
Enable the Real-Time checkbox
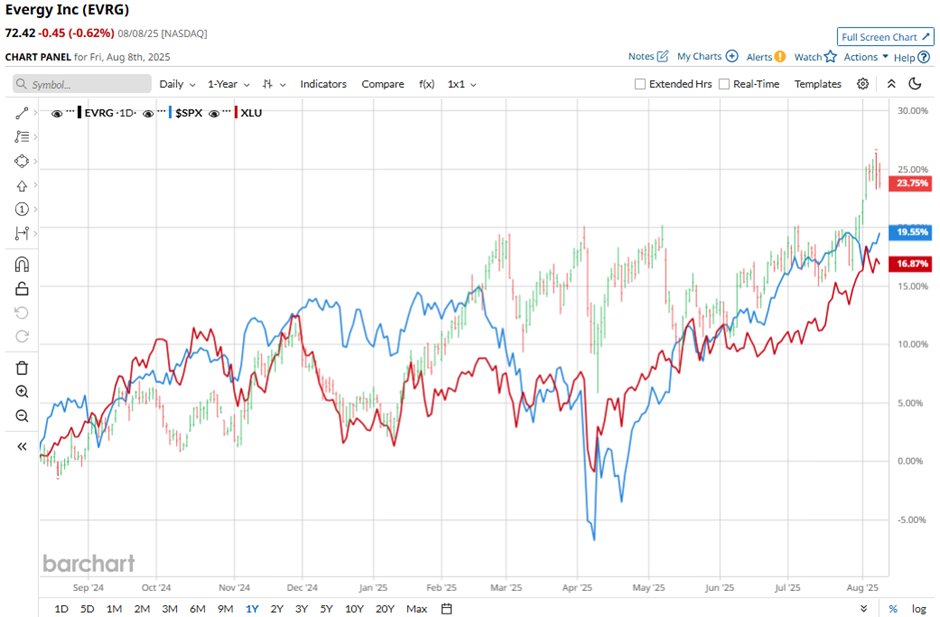724,84
